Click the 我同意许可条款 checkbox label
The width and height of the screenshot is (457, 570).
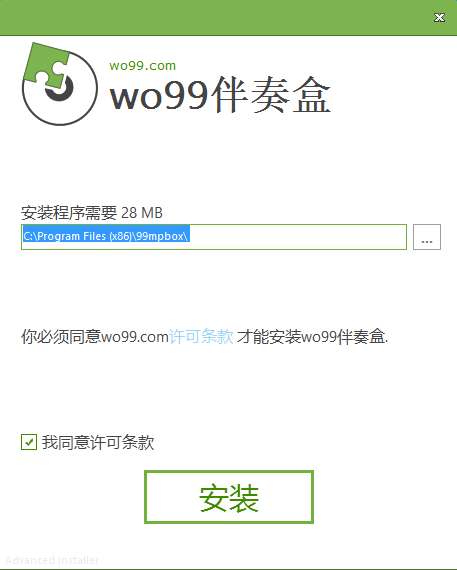click(x=98, y=442)
